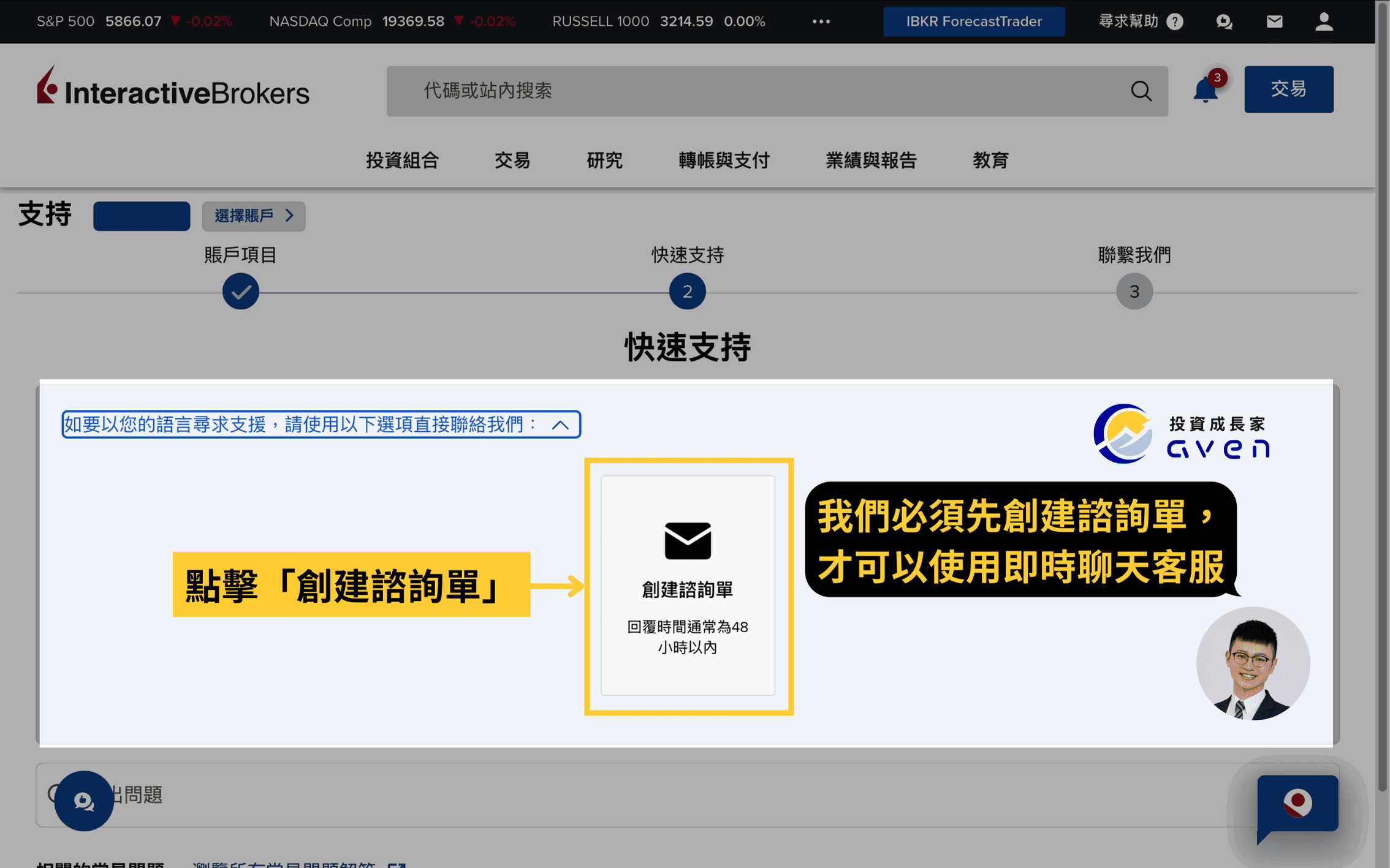Click the page vertical scrollbar
1390x868 pixels.
pyautogui.click(x=1382, y=398)
